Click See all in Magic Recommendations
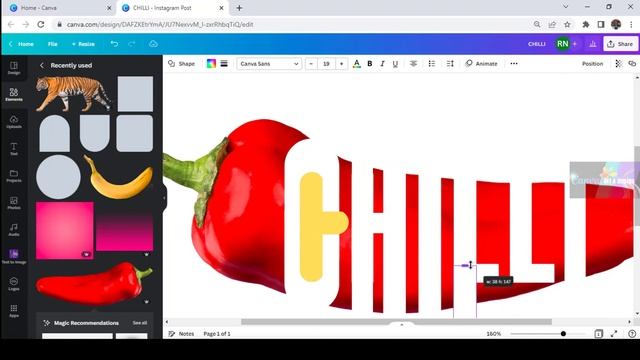This screenshot has width=640, height=360. (x=140, y=323)
